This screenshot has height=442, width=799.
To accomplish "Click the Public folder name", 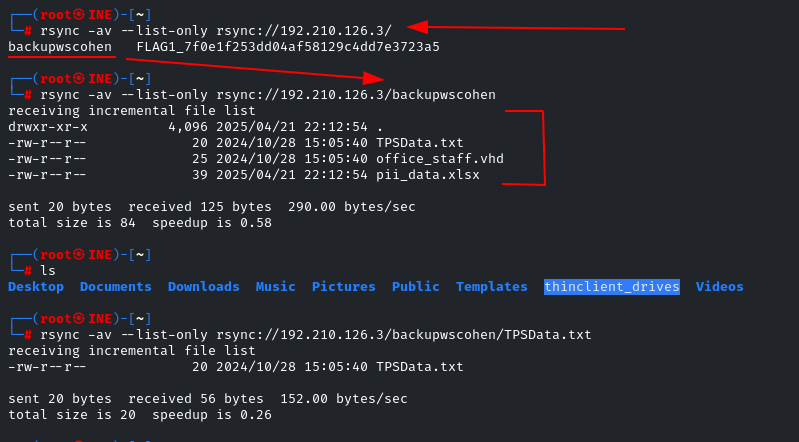I will (x=416, y=287).
